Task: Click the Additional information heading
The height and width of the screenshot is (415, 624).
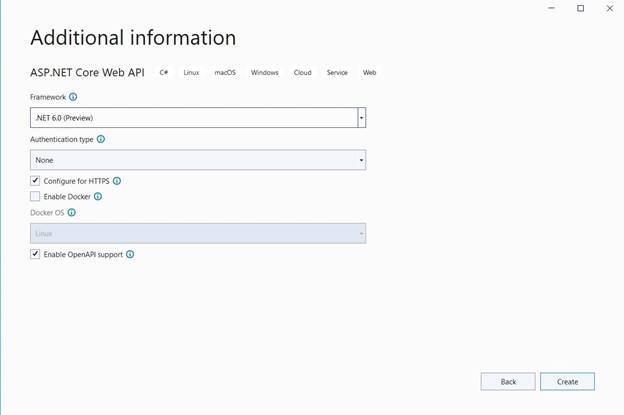Action: pyautogui.click(x=133, y=38)
